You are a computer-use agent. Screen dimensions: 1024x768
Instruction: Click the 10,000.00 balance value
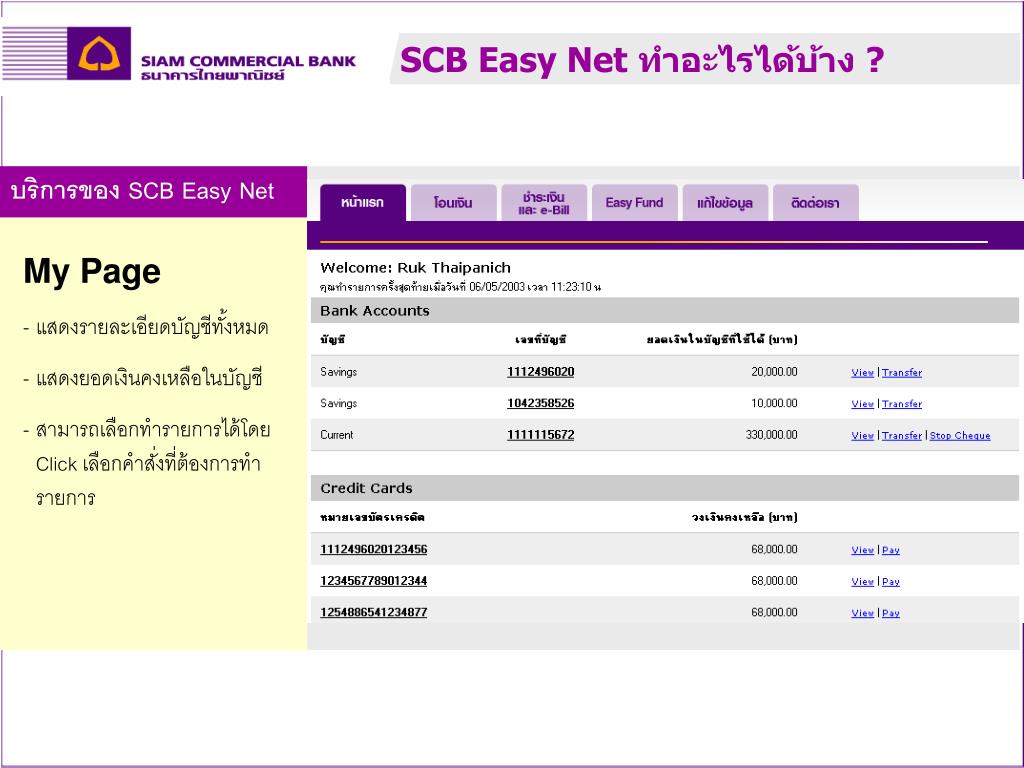click(774, 403)
